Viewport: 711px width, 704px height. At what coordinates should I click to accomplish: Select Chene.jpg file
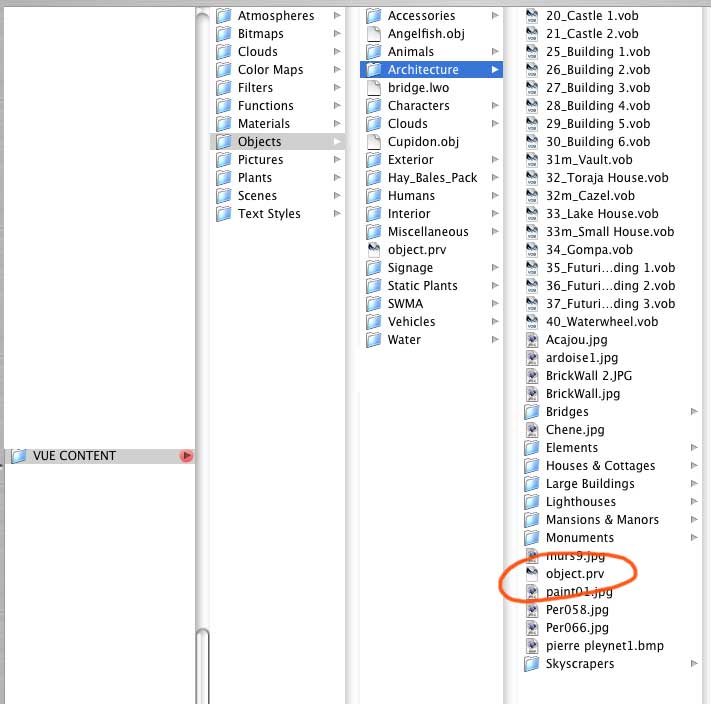[575, 430]
